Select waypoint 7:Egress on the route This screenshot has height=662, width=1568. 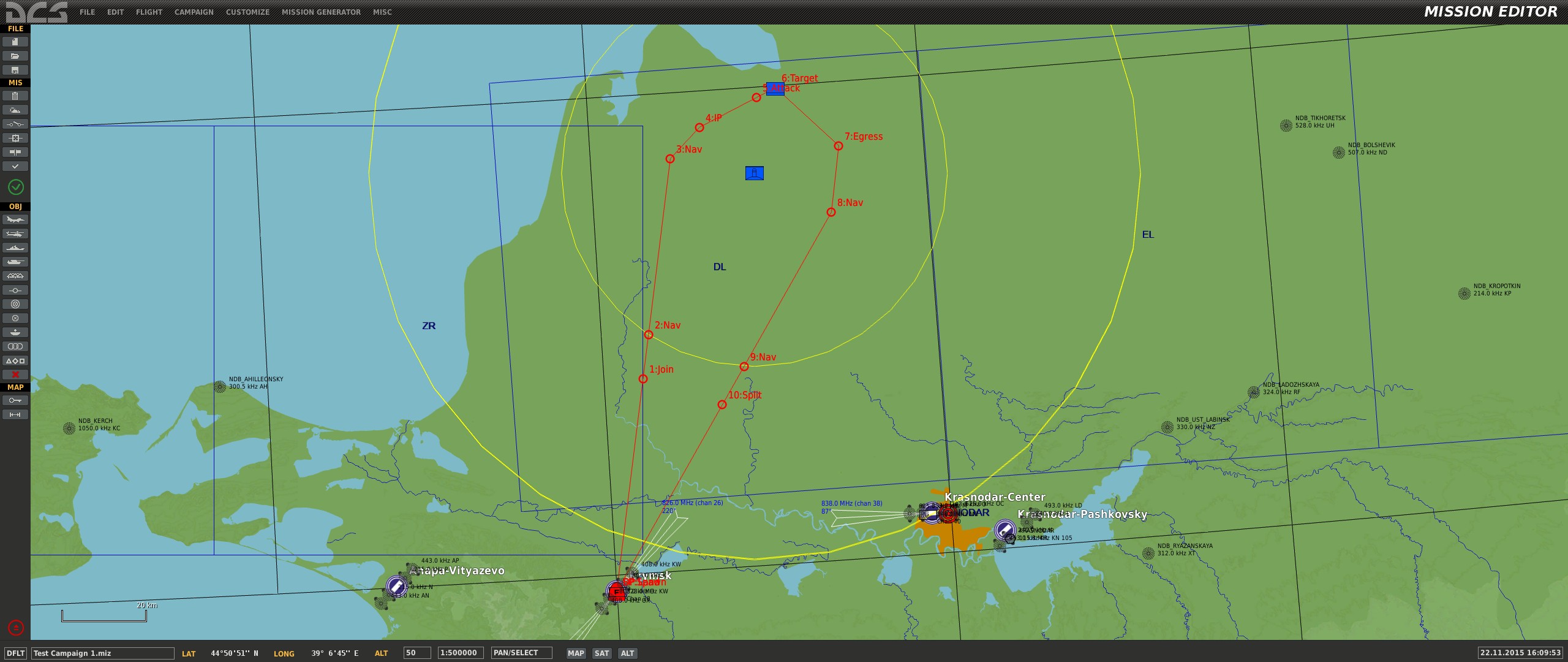coord(839,146)
